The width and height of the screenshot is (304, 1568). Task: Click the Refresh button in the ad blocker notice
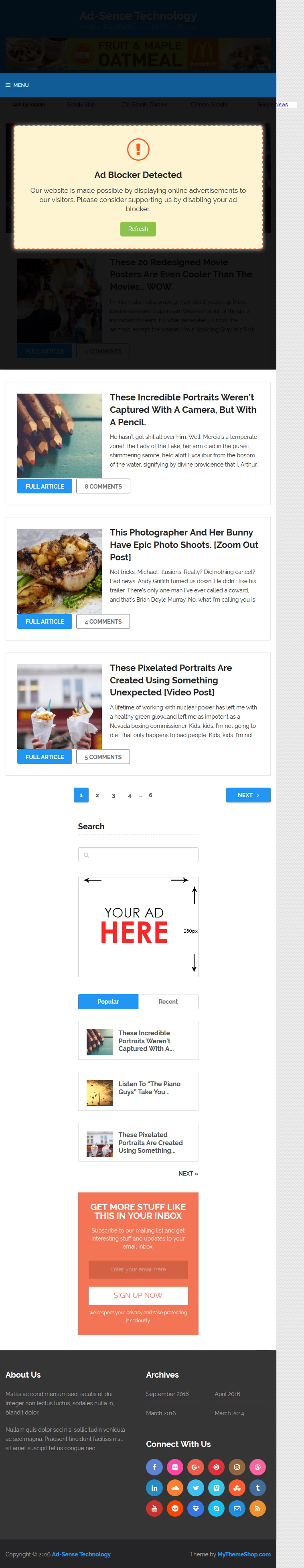coord(138,229)
